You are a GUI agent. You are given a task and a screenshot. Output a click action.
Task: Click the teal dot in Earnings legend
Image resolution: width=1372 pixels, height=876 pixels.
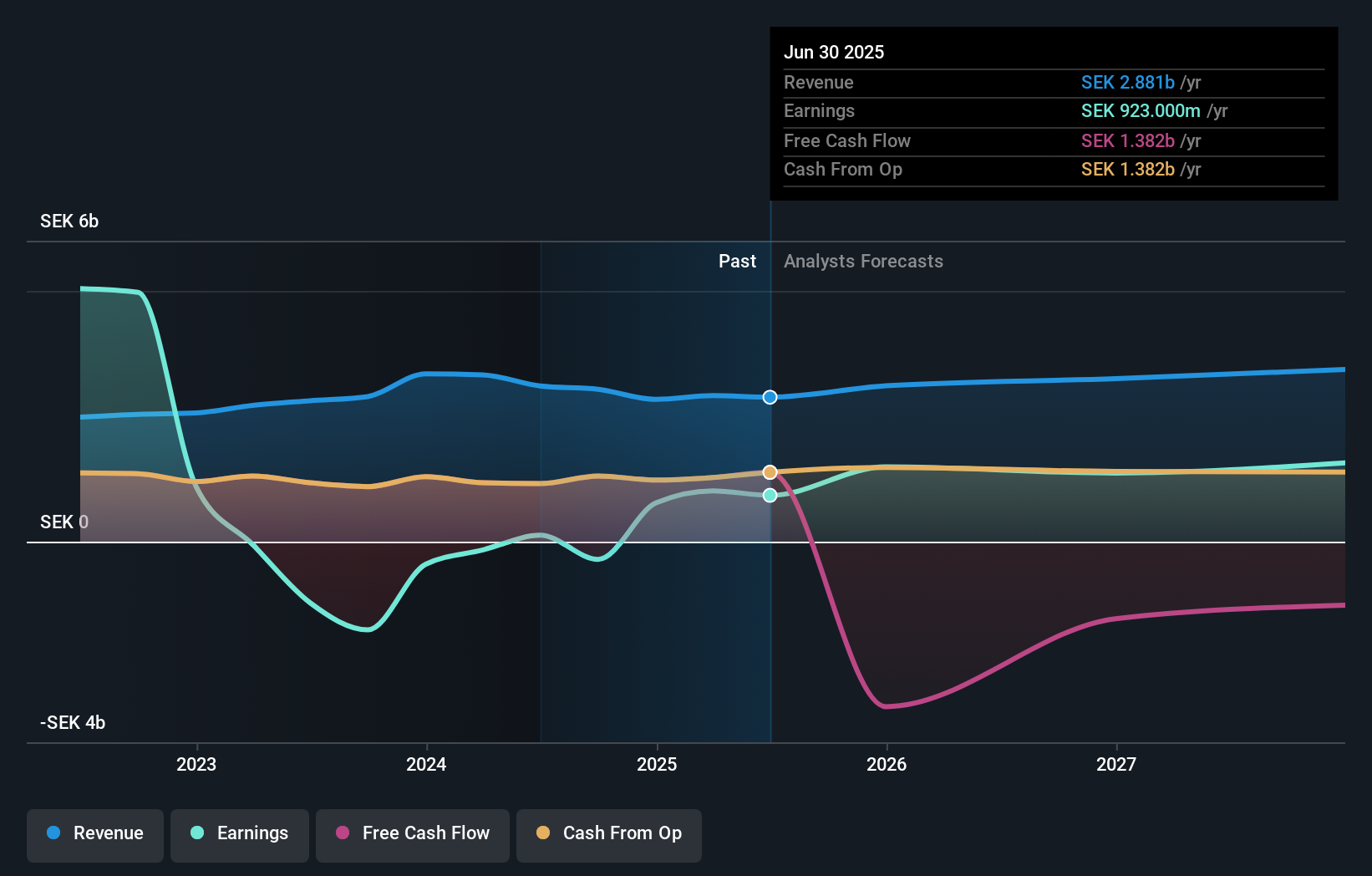[197, 833]
